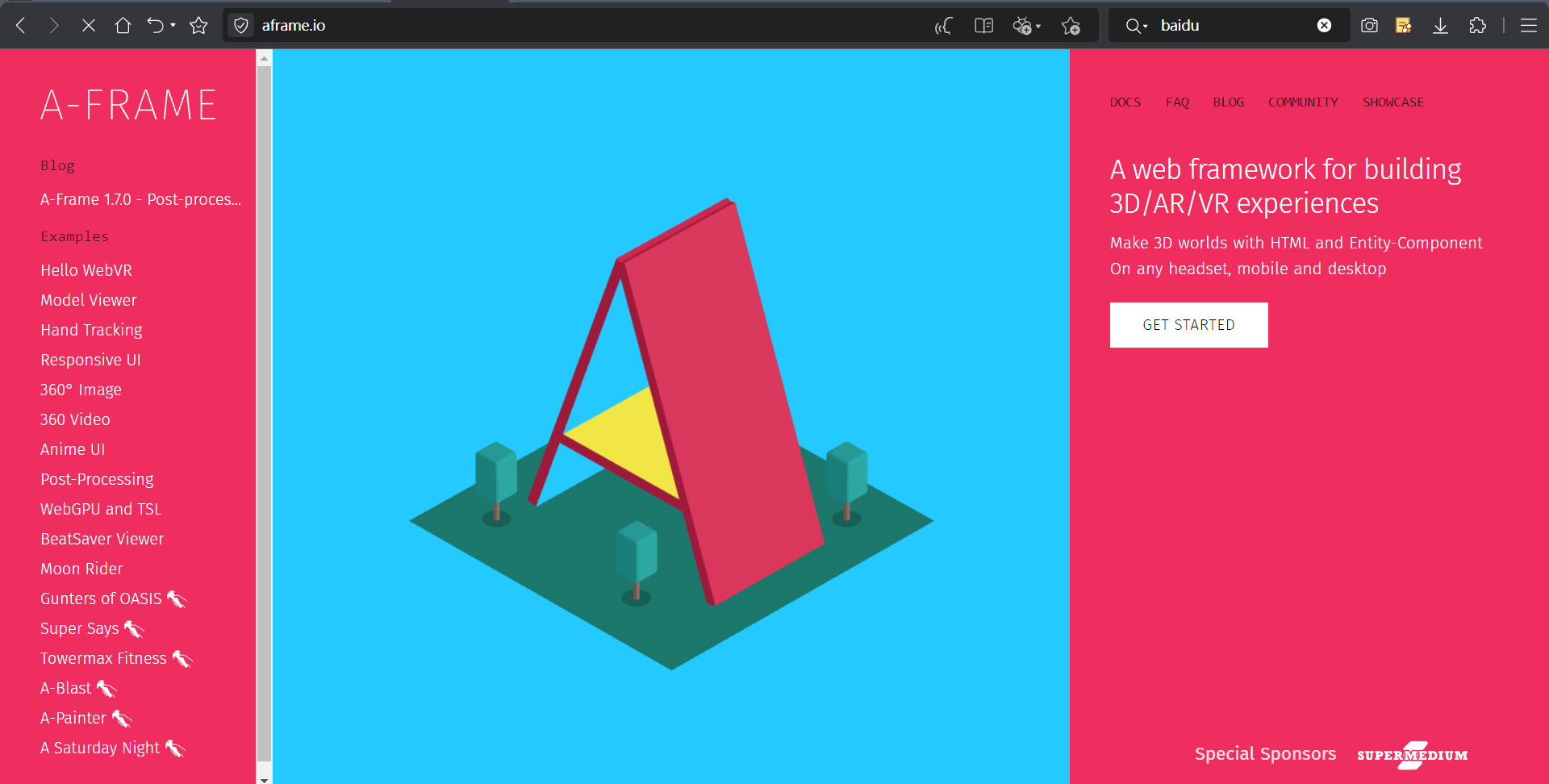This screenshot has height=784, width=1549.
Task: Open the BLOG navigation item
Action: [1229, 102]
